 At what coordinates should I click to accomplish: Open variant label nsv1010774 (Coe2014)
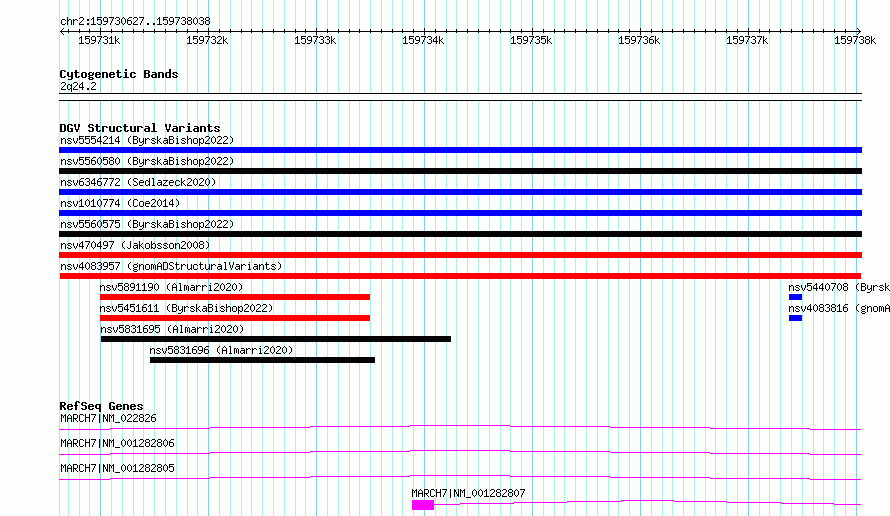point(120,203)
